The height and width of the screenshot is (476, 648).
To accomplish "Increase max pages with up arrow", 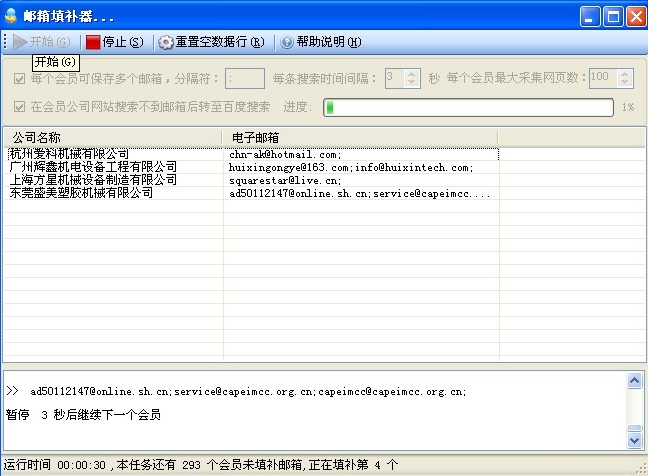I will point(624,74).
